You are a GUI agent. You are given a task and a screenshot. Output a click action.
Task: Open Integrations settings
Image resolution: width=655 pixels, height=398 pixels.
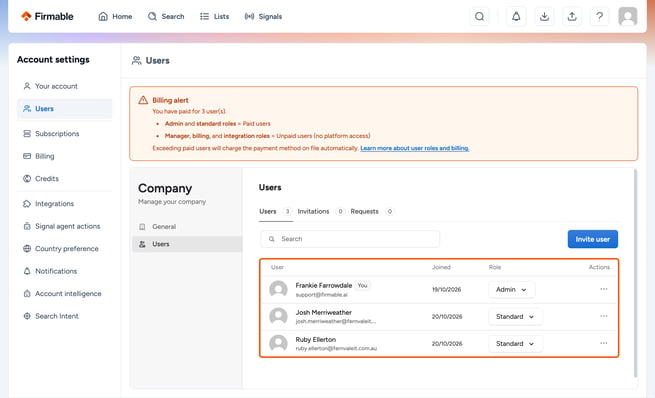64,204
